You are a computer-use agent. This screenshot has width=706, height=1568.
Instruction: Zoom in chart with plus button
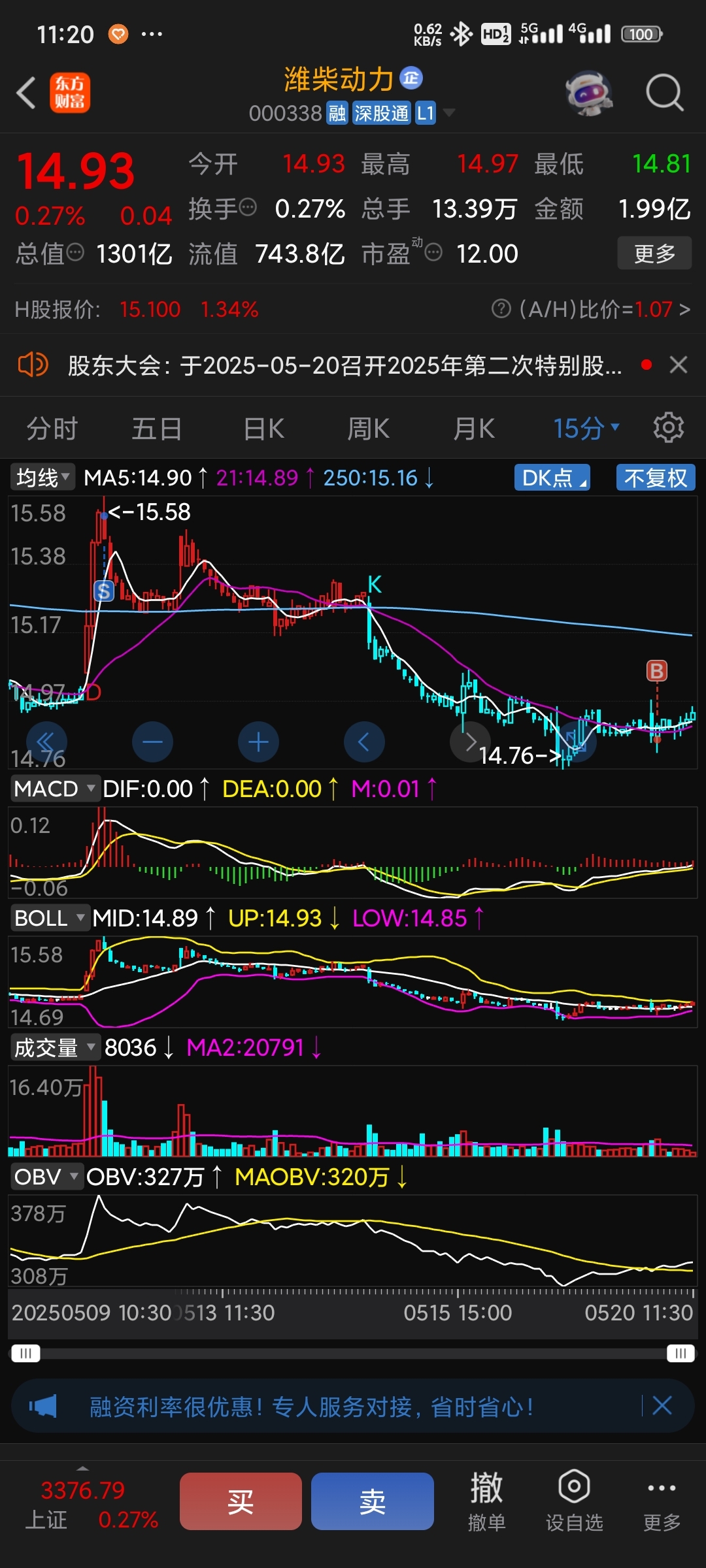pos(258,742)
